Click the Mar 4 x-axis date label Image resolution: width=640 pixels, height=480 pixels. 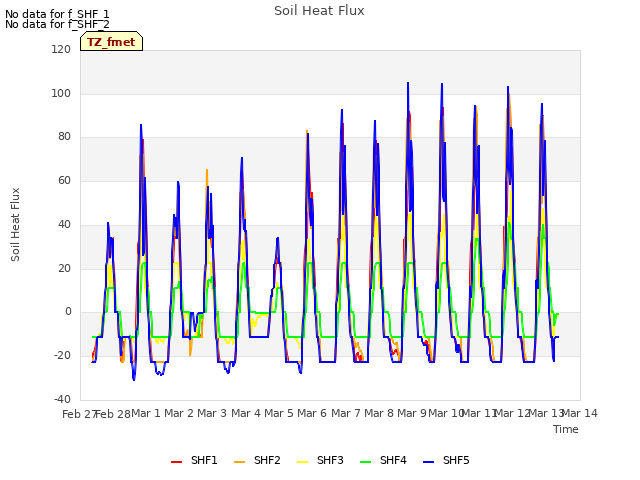[x=246, y=413]
